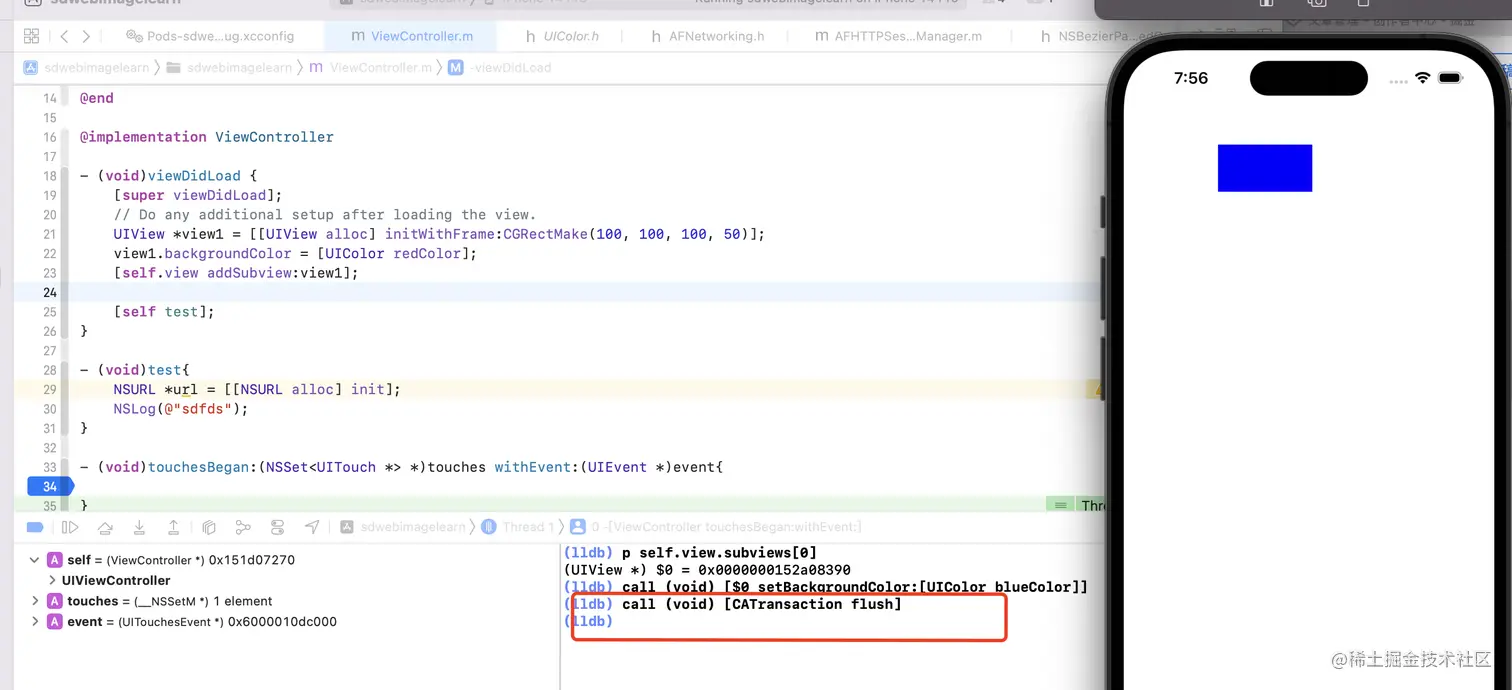Click @implementation ViewController line
Image resolution: width=1512 pixels, height=690 pixels.
pyautogui.click(x=207, y=137)
